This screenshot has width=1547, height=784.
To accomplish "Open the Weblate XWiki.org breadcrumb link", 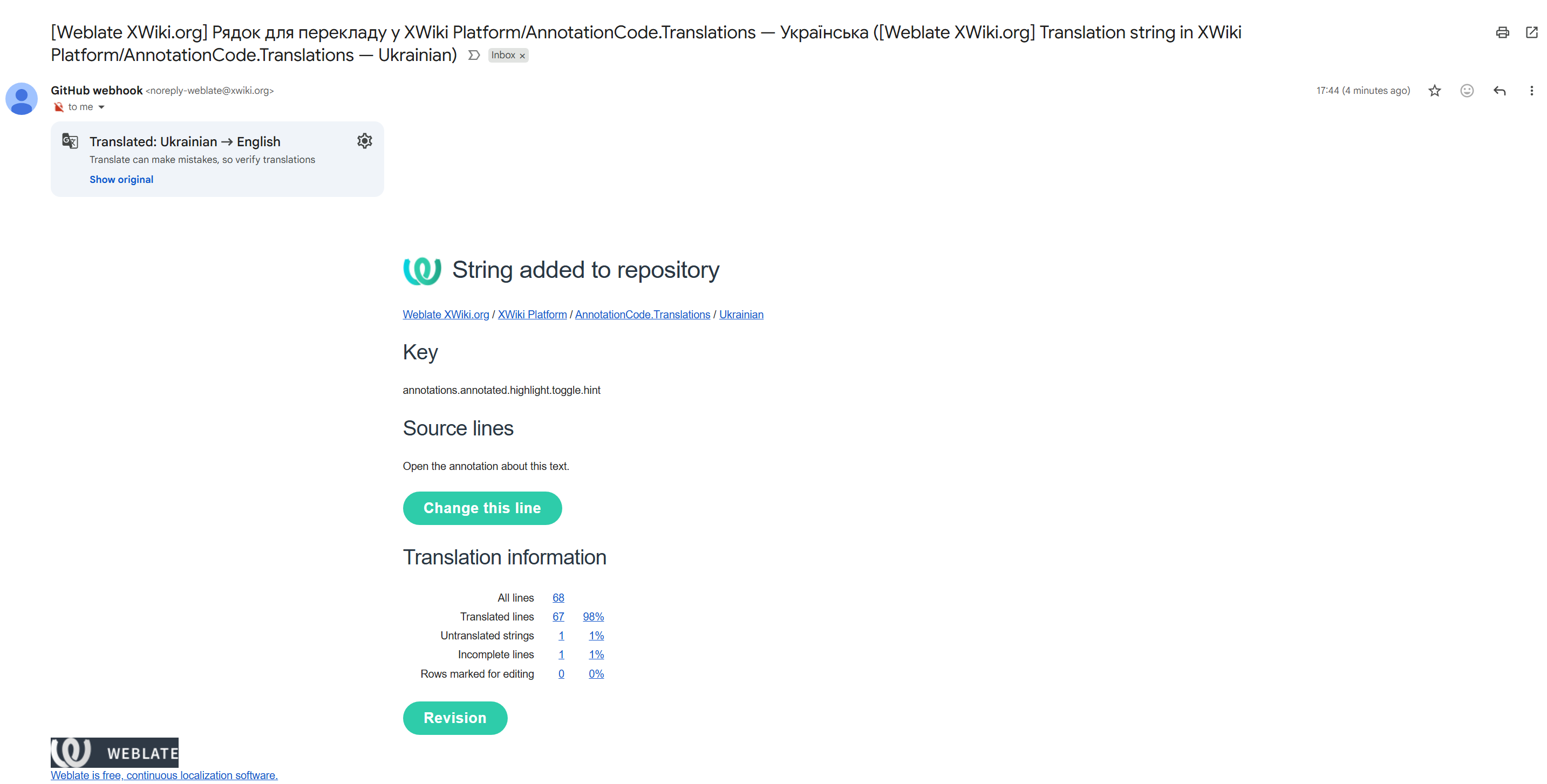I will point(446,315).
